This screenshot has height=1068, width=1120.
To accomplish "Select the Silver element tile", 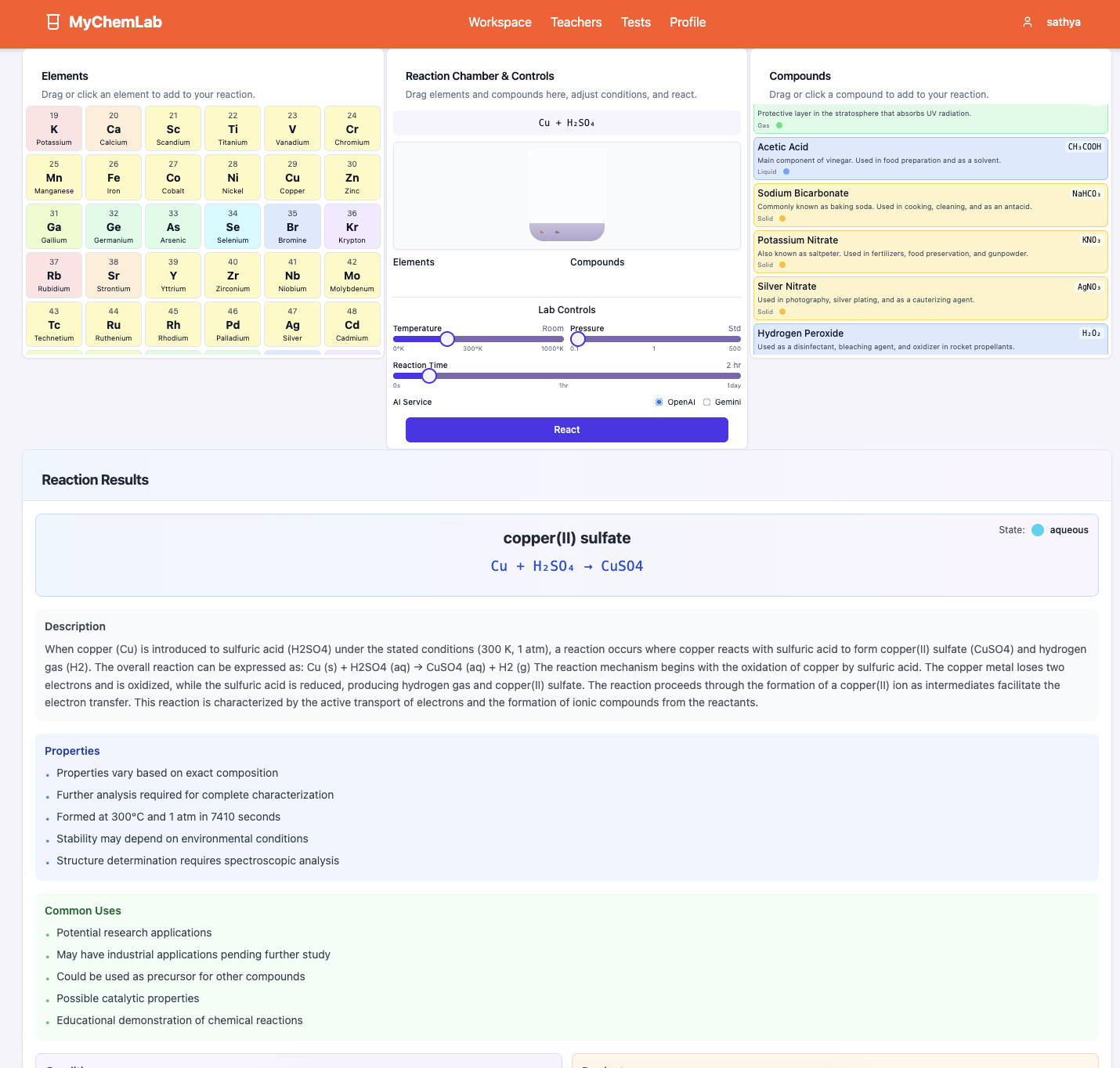I will [x=292, y=324].
